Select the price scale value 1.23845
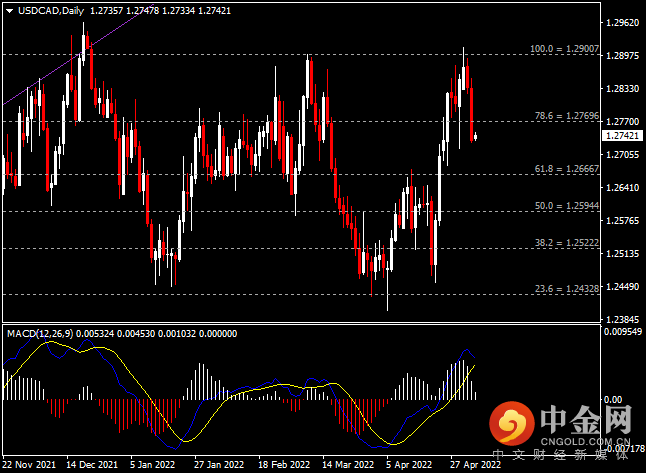 coord(623,319)
